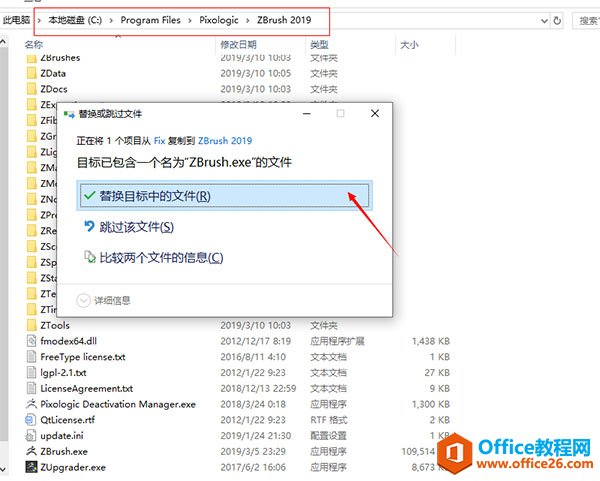Click folder name ZData

(53, 73)
